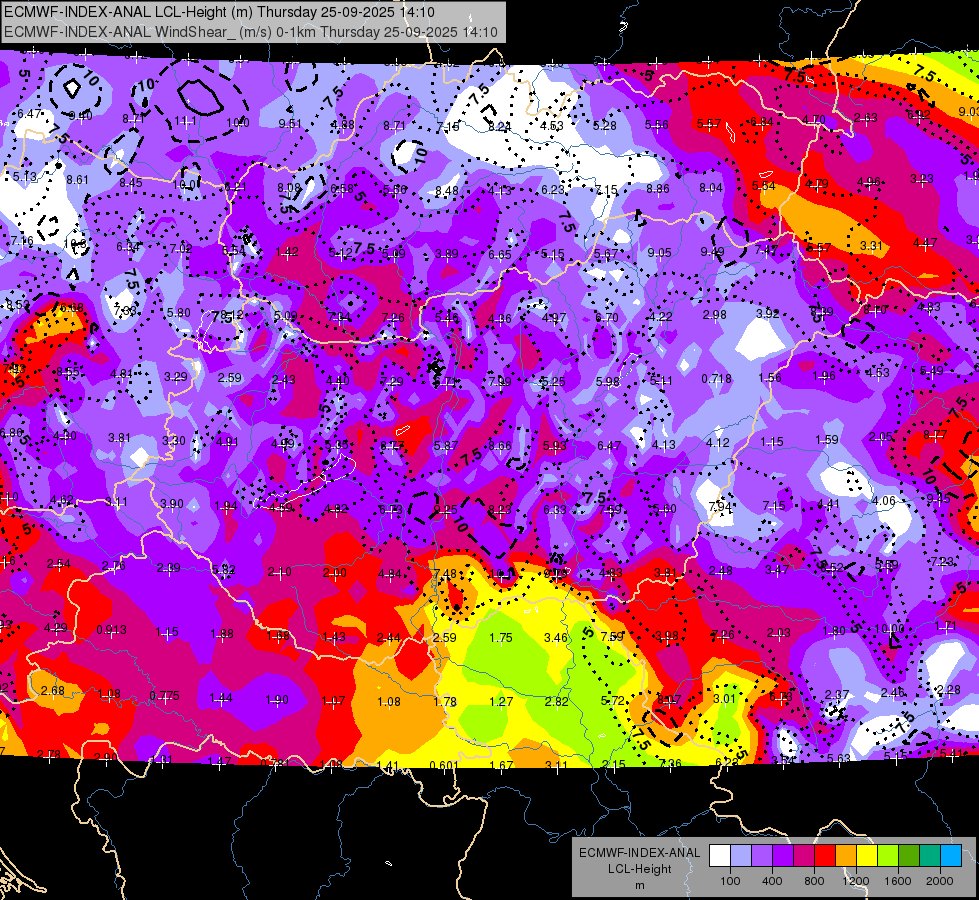The image size is (979, 900).
Task: Click the legend tick label 1200
Action: pyautogui.click(x=856, y=881)
